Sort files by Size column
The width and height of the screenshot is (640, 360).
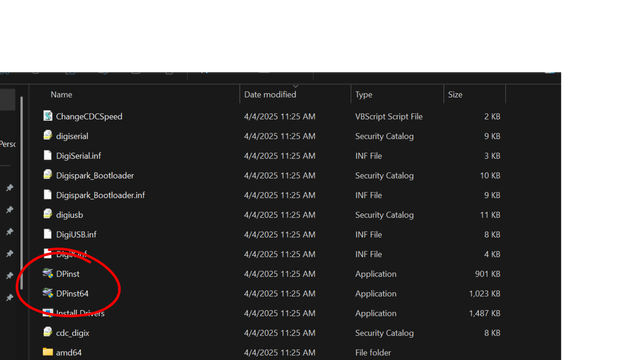click(455, 95)
